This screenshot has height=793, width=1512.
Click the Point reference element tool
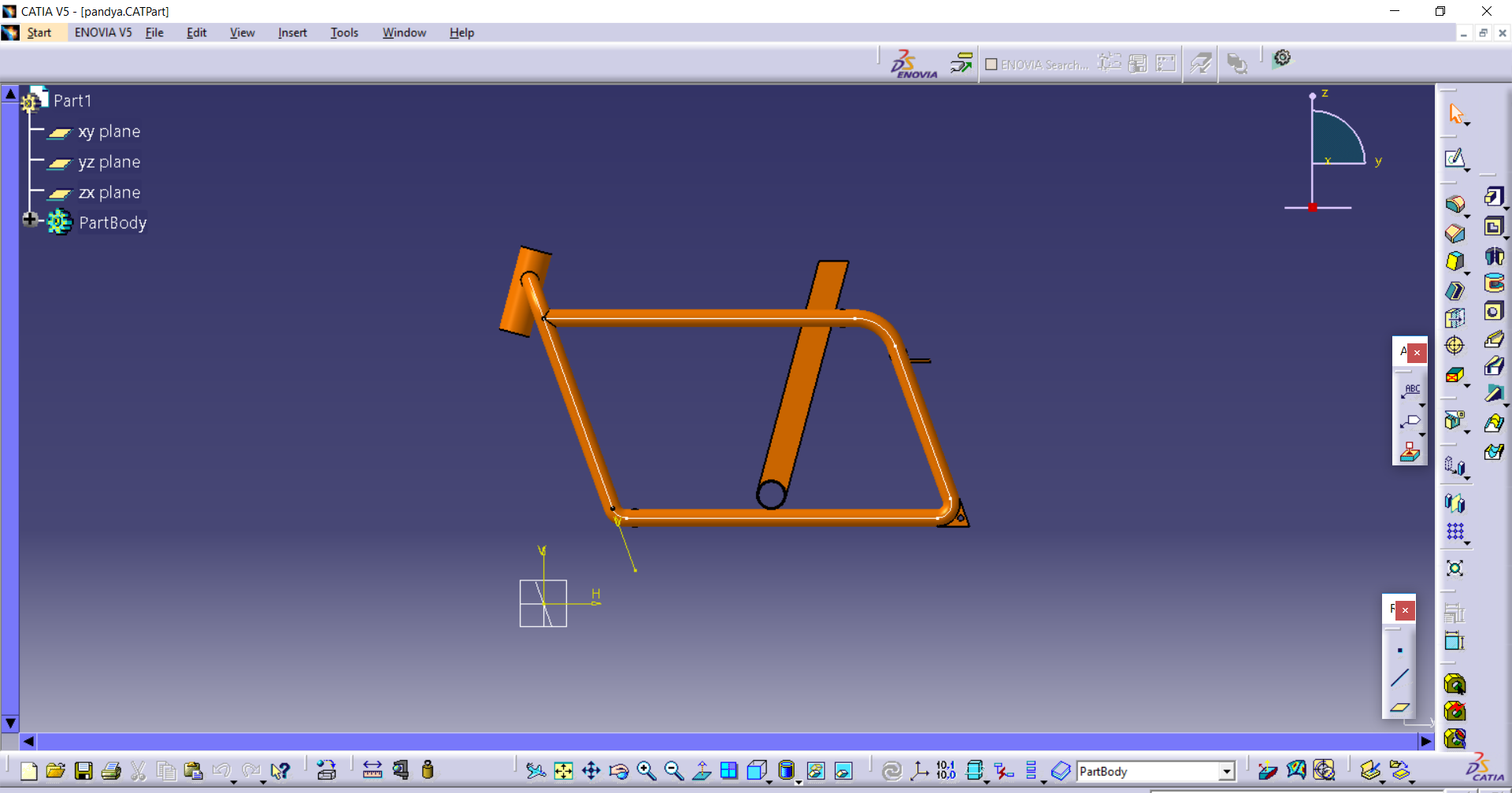click(1399, 650)
